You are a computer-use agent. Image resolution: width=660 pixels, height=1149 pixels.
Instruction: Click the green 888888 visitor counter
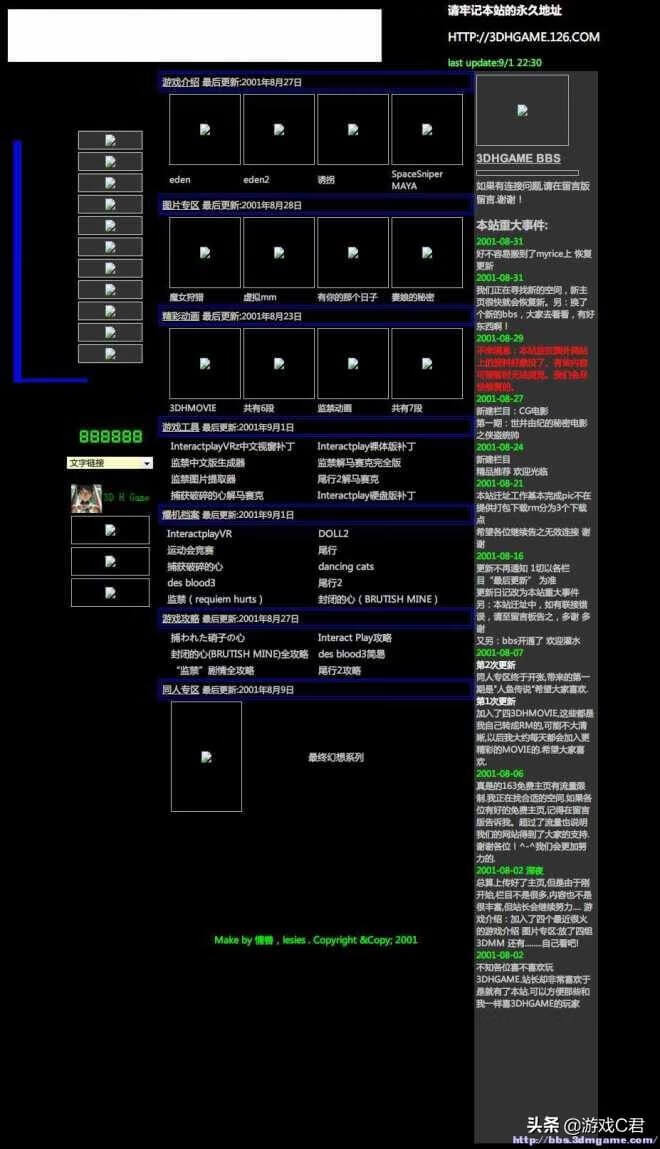(x=111, y=437)
